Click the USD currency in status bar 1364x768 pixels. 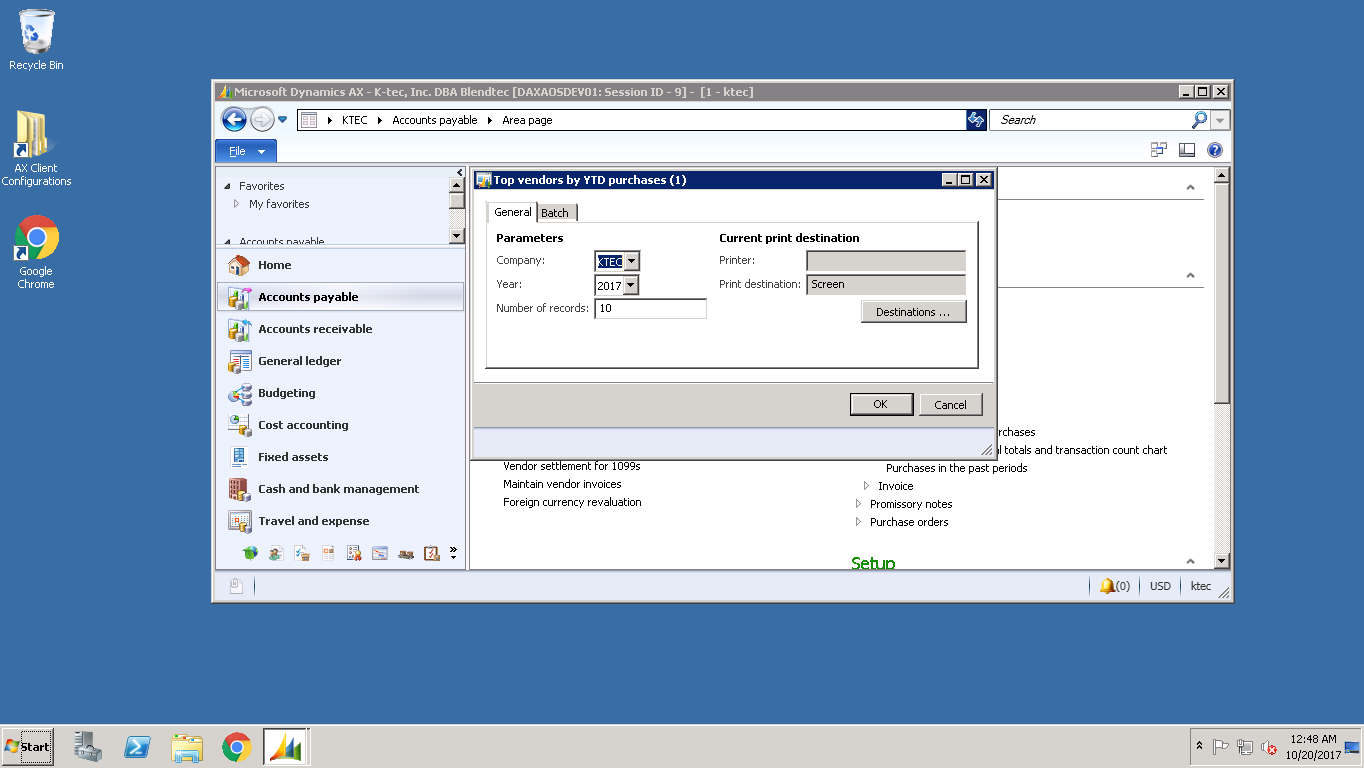pos(1160,586)
